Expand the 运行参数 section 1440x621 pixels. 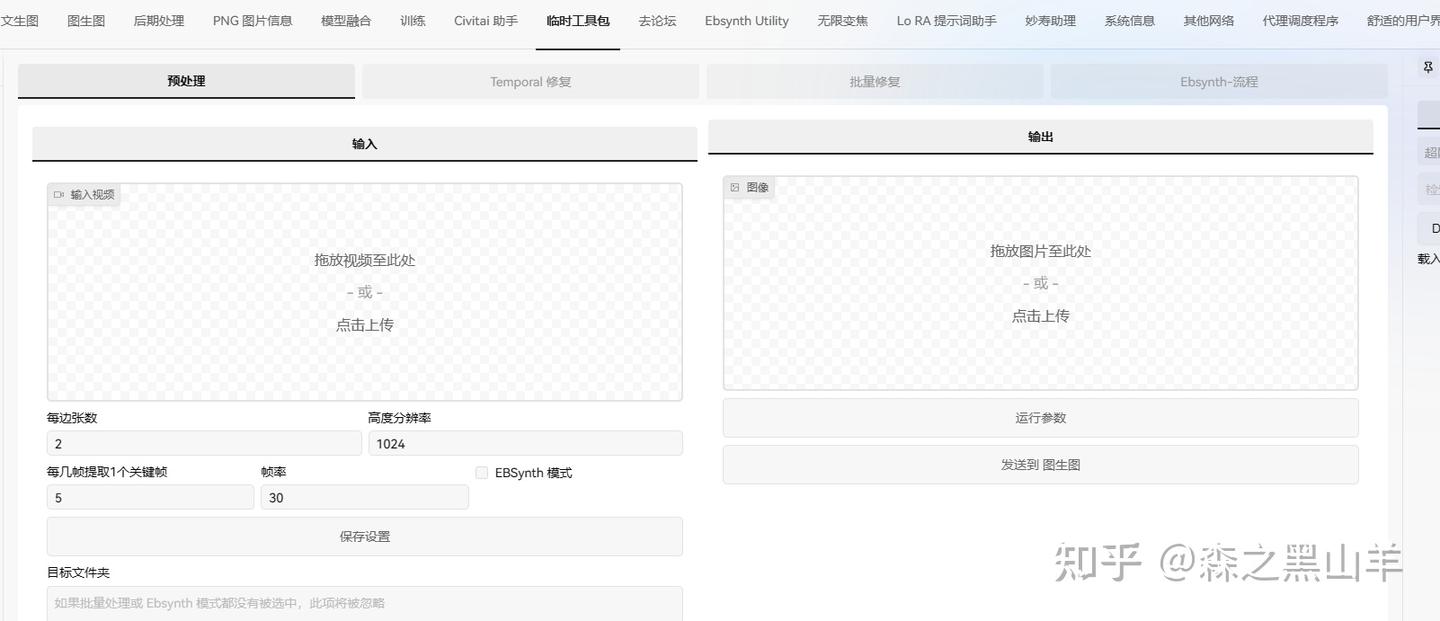(x=1040, y=417)
